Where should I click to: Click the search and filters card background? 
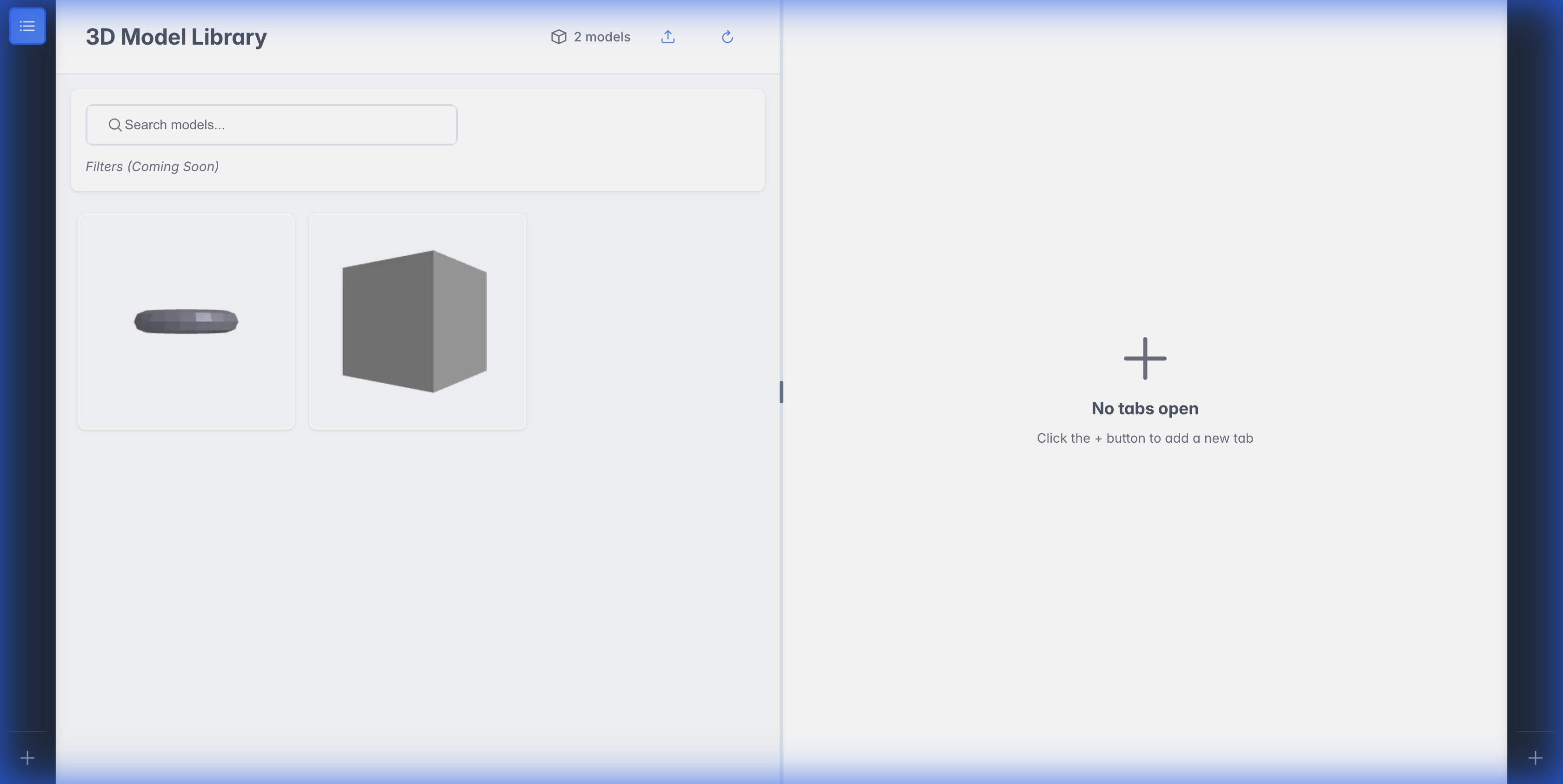coord(607,140)
